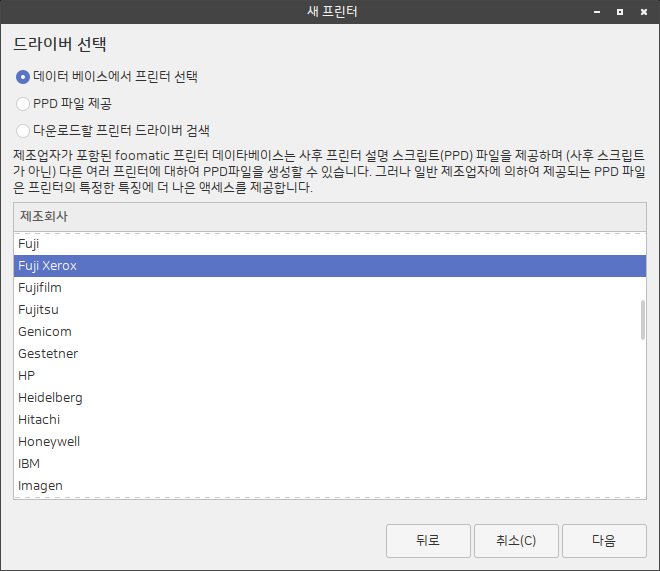Choose the PPD file provide option

point(23,103)
